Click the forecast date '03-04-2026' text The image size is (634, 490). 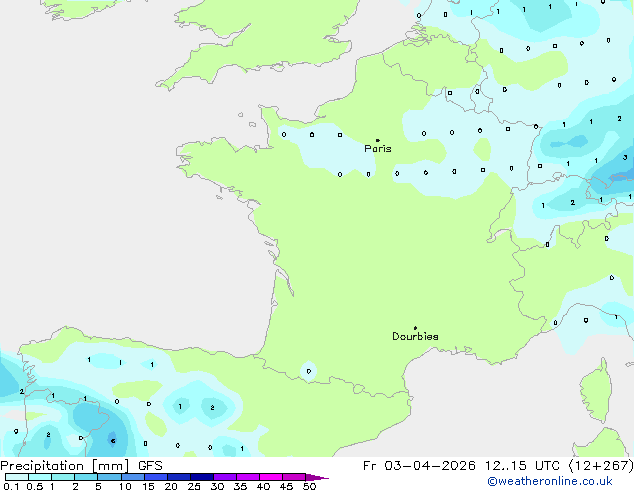pyautogui.click(x=430, y=466)
